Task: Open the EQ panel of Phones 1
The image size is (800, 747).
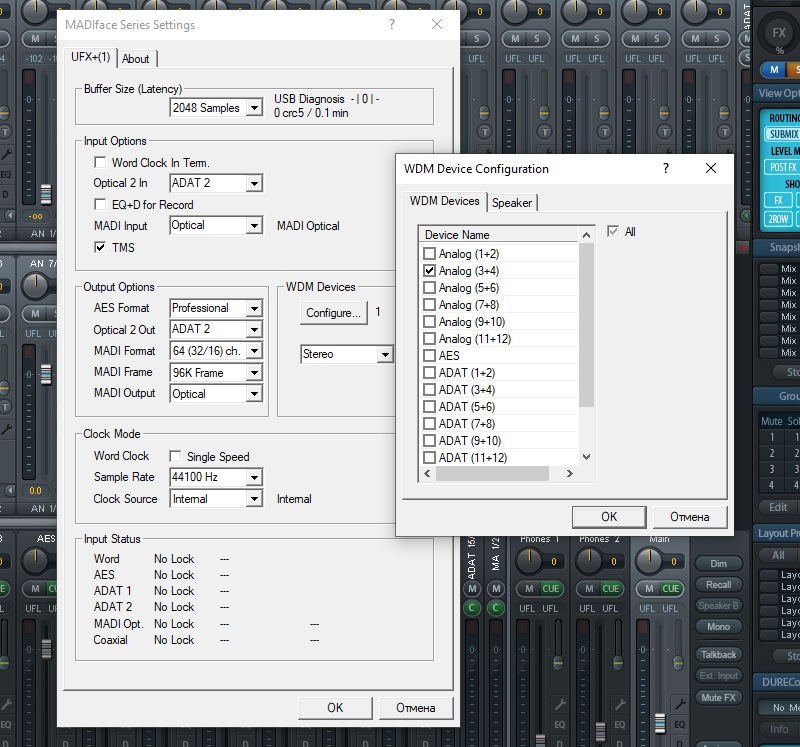Action: [560, 725]
